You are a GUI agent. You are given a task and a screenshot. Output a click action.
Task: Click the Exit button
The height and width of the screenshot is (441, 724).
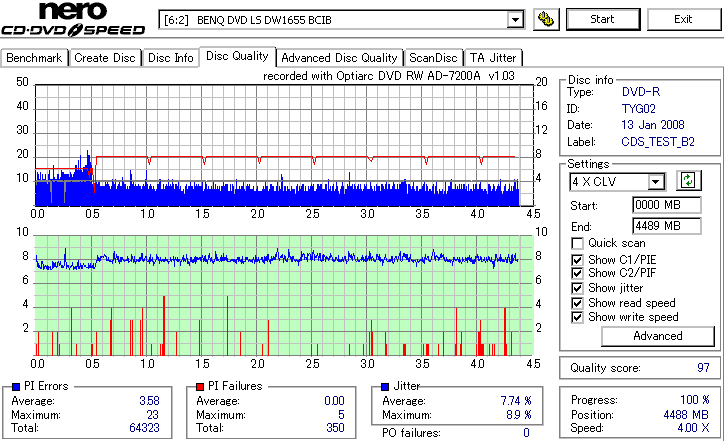pyautogui.click(x=683, y=19)
